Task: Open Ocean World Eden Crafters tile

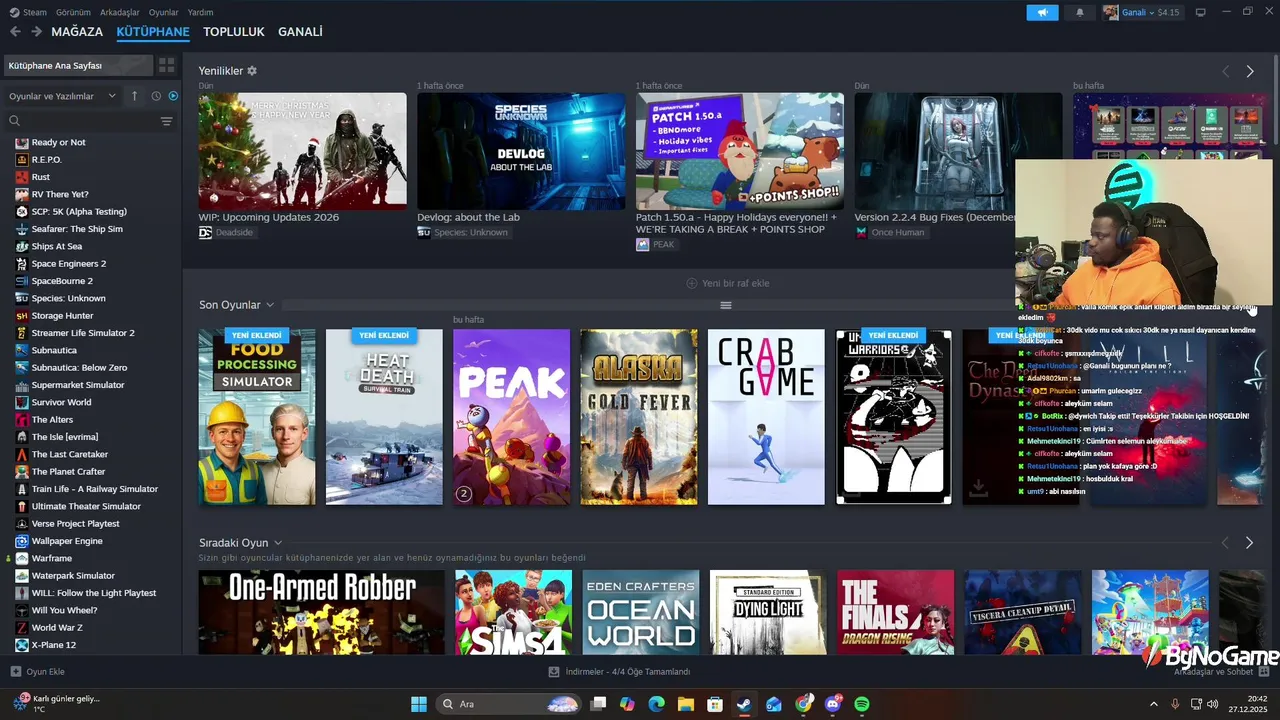Action: (x=641, y=612)
